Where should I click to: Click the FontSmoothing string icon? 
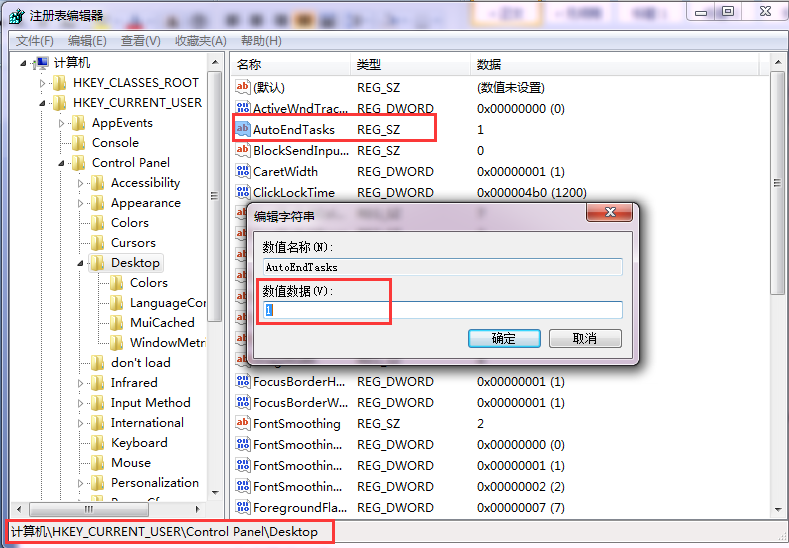243,423
